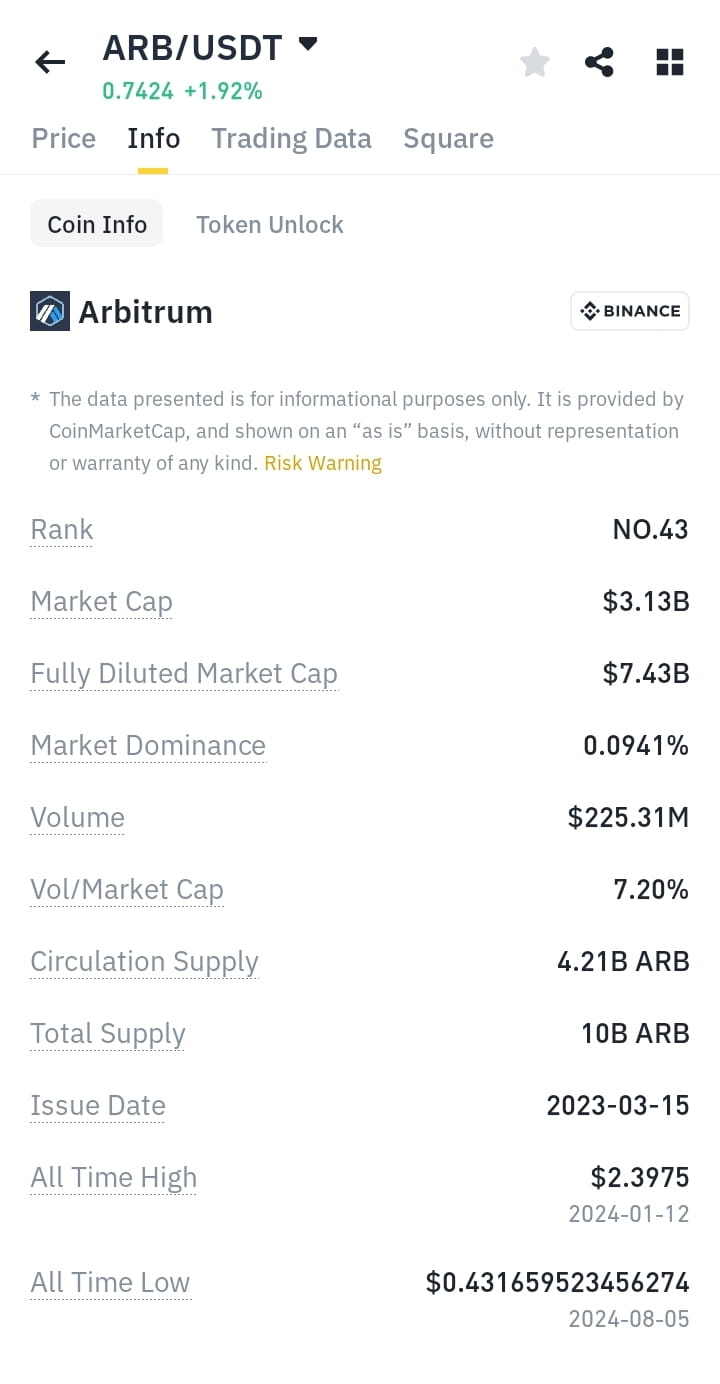Tap the Fully Diluted Market Cap label

184,674
